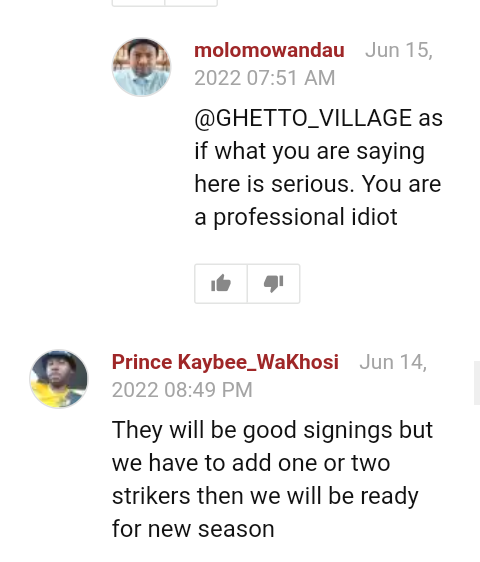Click the scrollbar handle on right edge
The image size is (480, 562).
point(477,383)
